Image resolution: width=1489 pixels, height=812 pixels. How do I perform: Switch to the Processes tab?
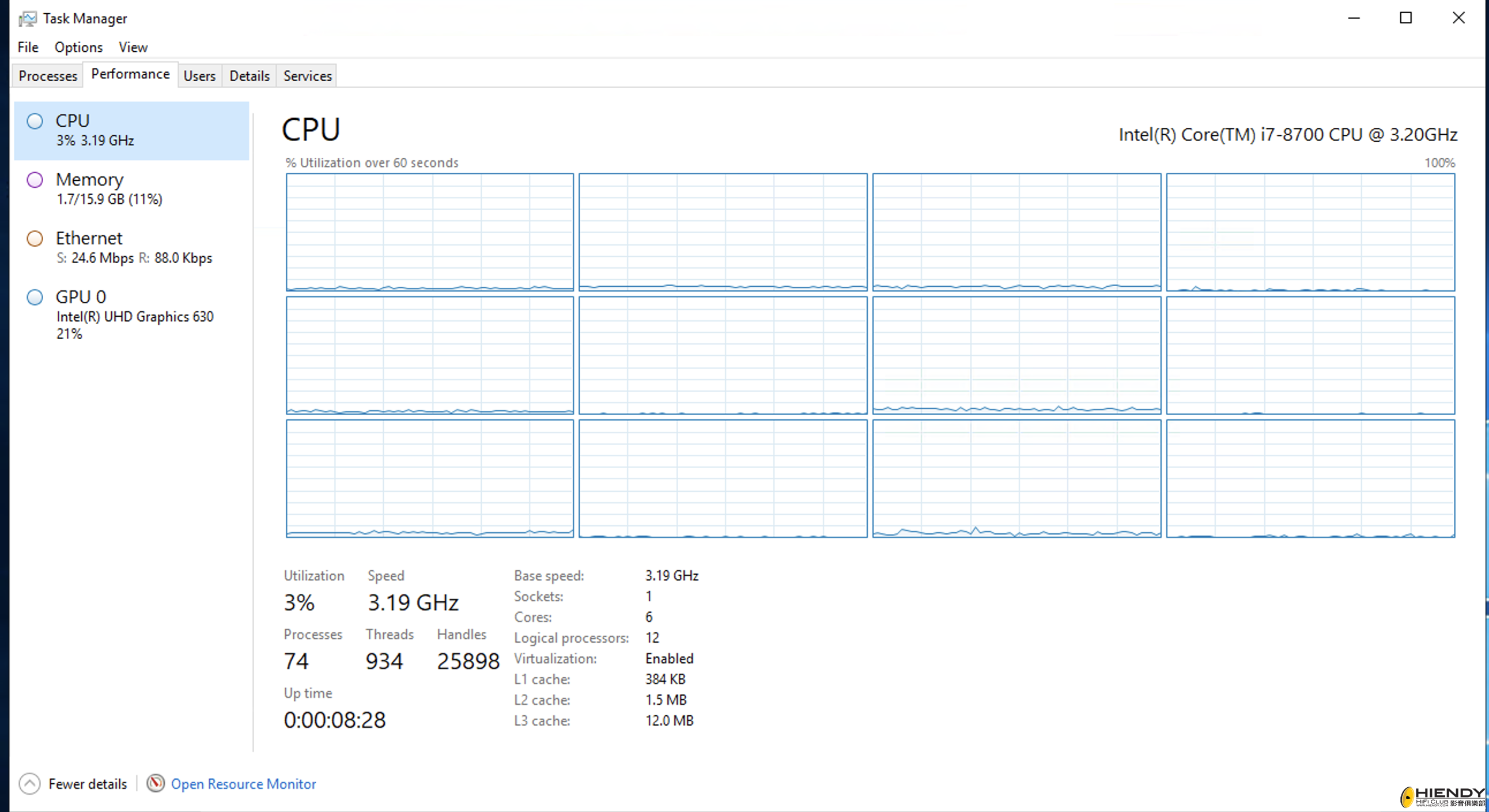tap(47, 75)
